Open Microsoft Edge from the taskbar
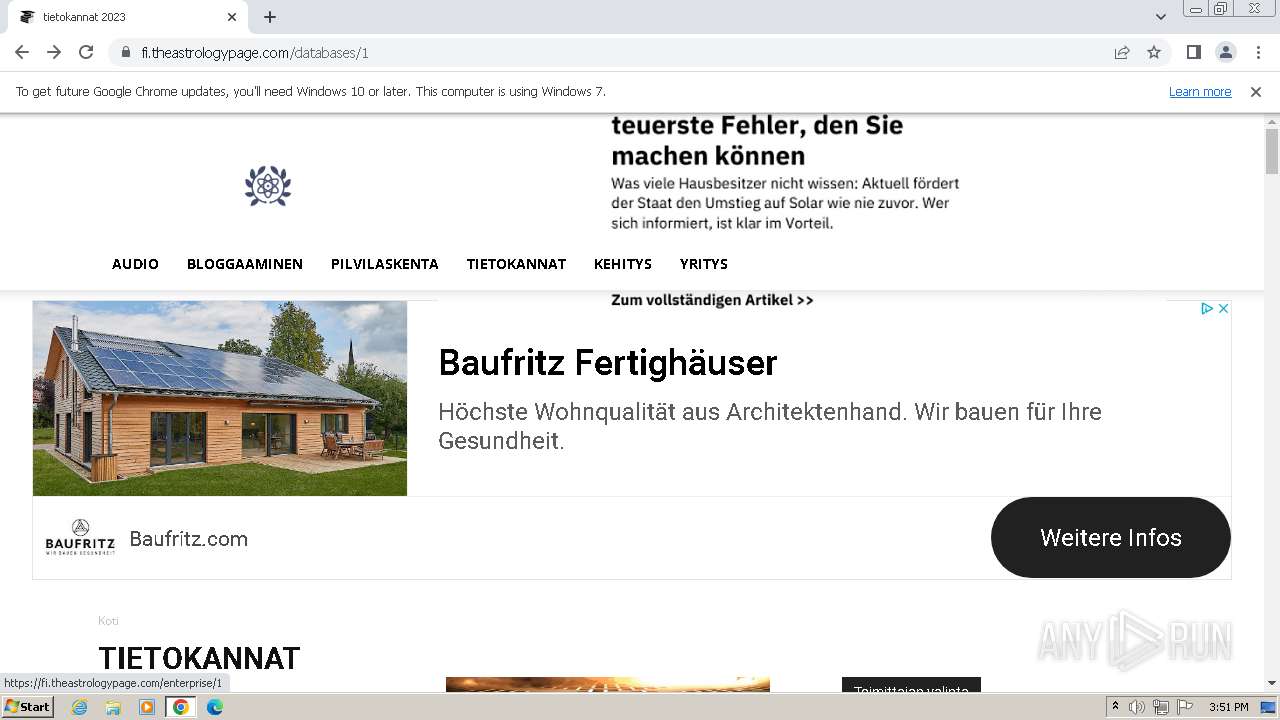Screen dimensions: 1280x720 pos(215,707)
